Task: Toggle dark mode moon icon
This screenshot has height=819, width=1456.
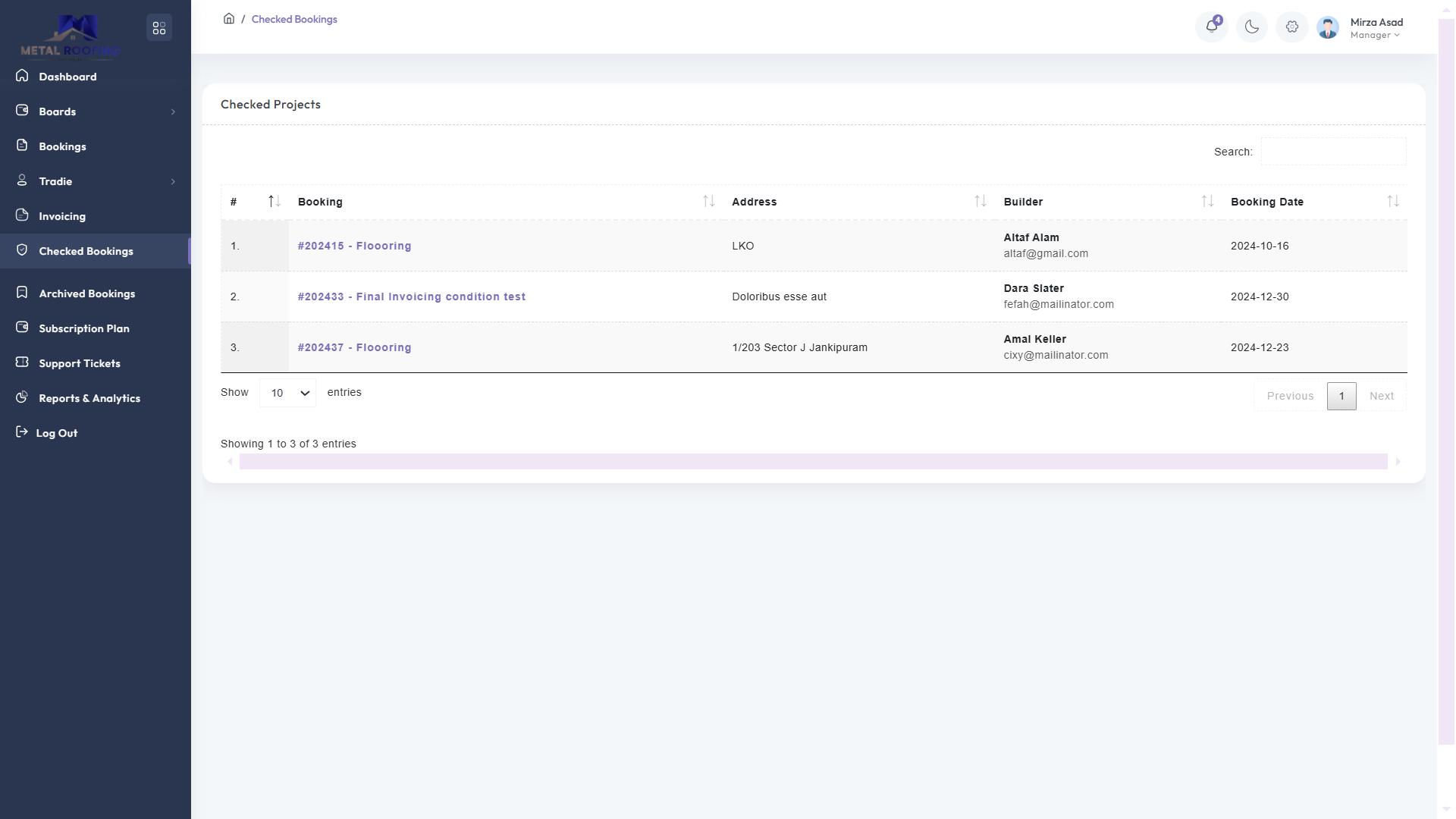Action: (1251, 27)
